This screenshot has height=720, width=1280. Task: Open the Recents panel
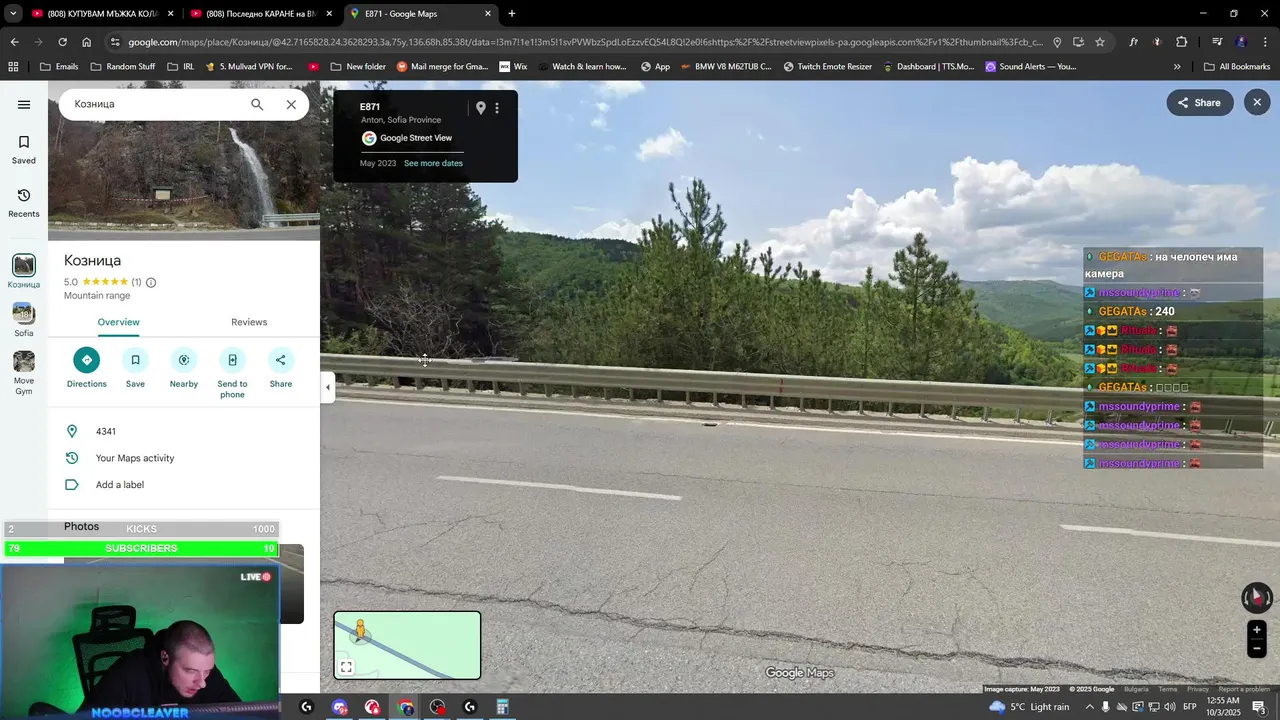24,202
